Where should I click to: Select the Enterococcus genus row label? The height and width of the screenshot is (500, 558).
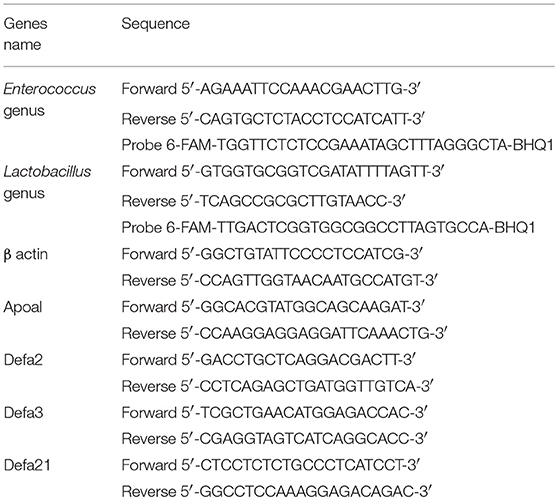[x=49, y=100]
